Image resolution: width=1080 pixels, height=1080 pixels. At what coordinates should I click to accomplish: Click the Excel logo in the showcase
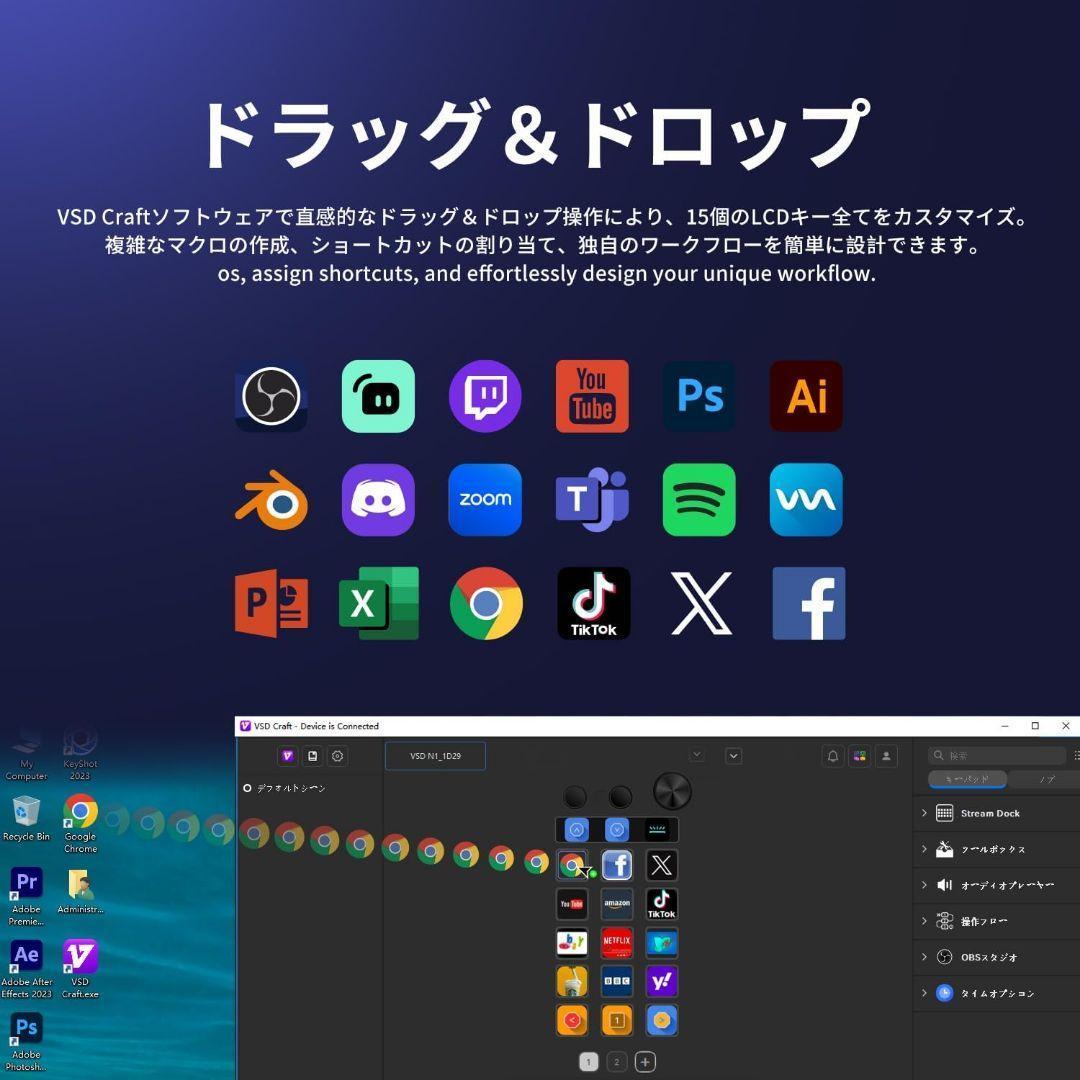click(x=379, y=603)
